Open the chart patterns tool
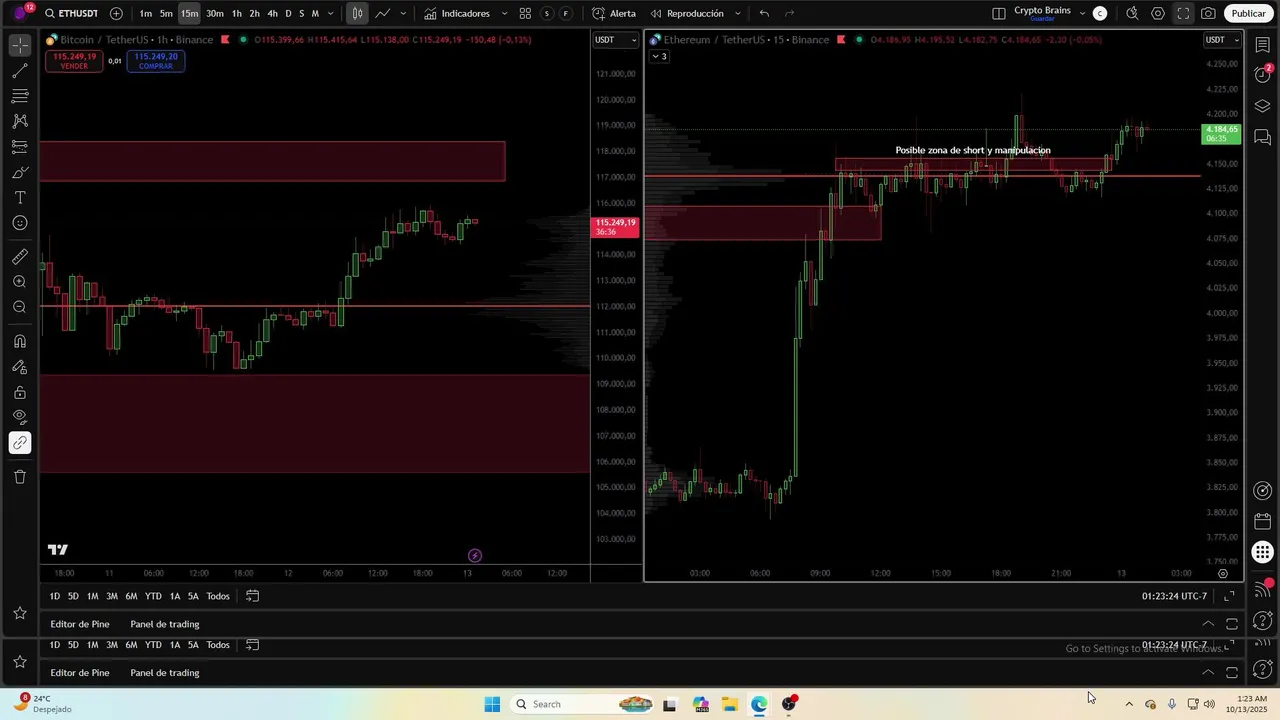1280x720 pixels. [x=20, y=121]
